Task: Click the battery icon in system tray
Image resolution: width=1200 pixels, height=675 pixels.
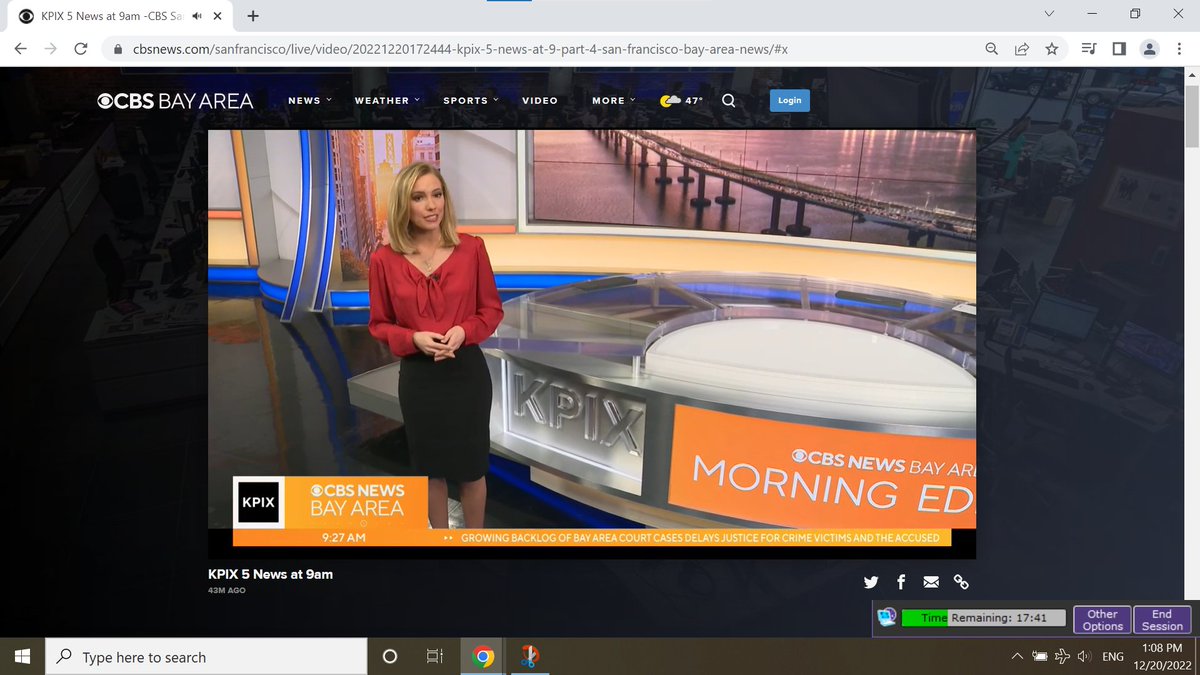Action: [x=1040, y=656]
